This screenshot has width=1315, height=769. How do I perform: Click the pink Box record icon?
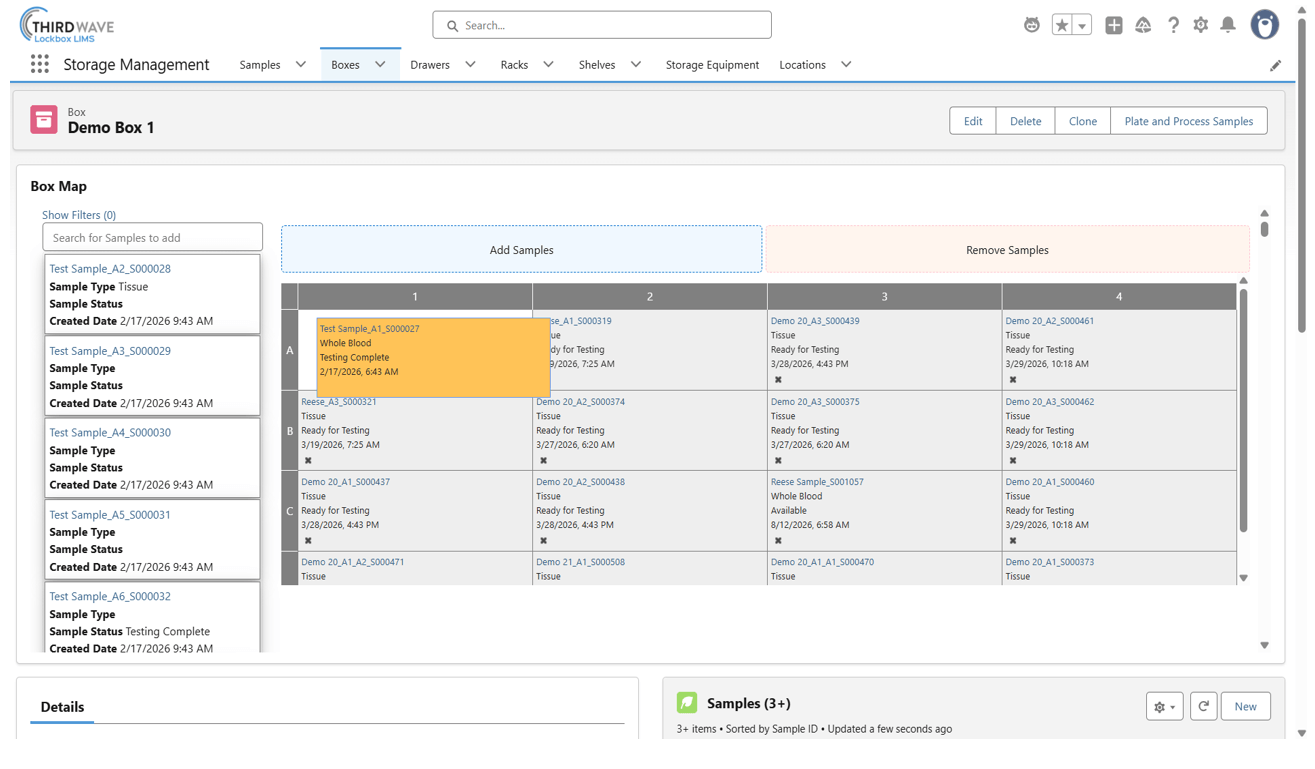click(44, 120)
